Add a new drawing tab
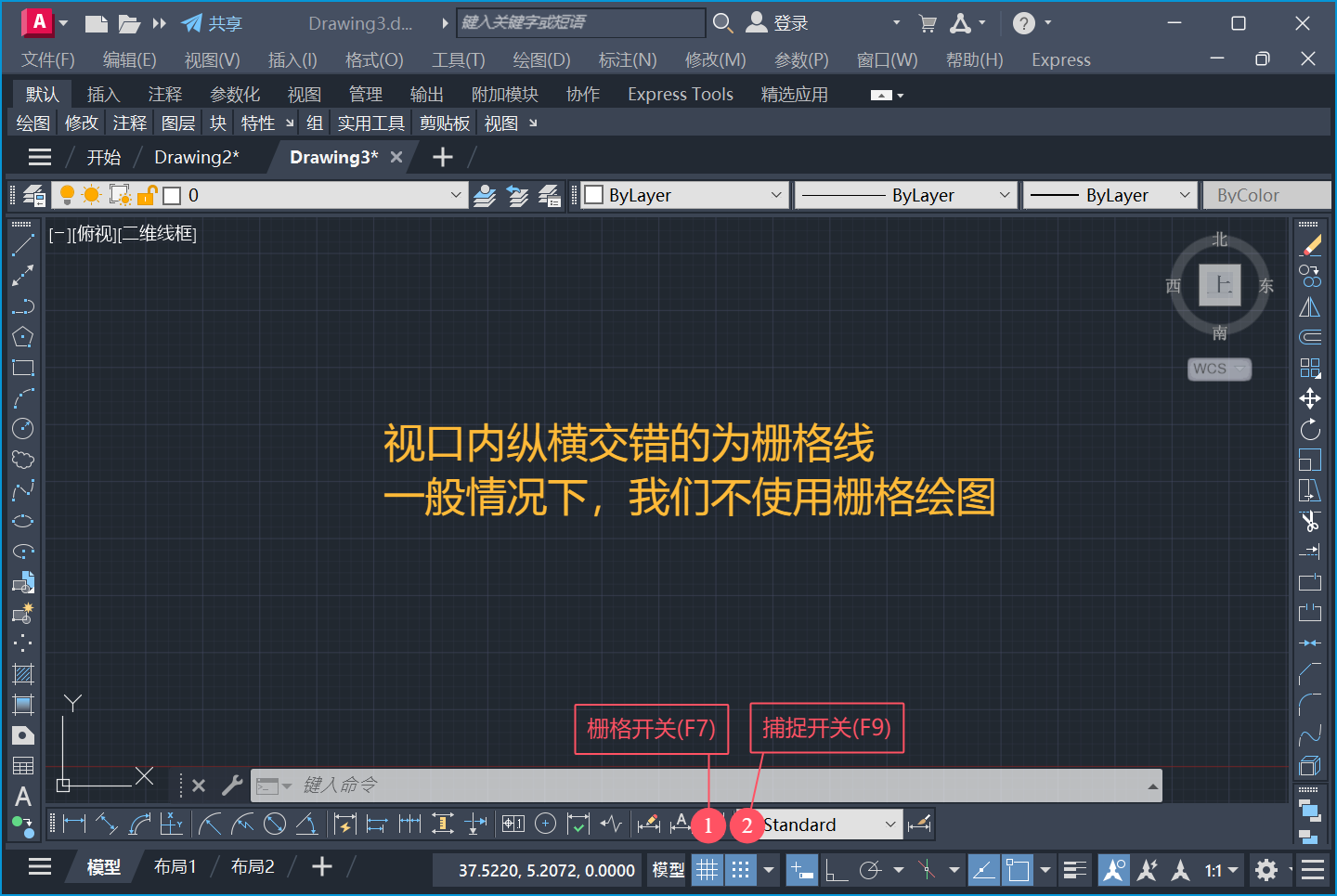Image resolution: width=1337 pixels, height=896 pixels. (x=443, y=157)
